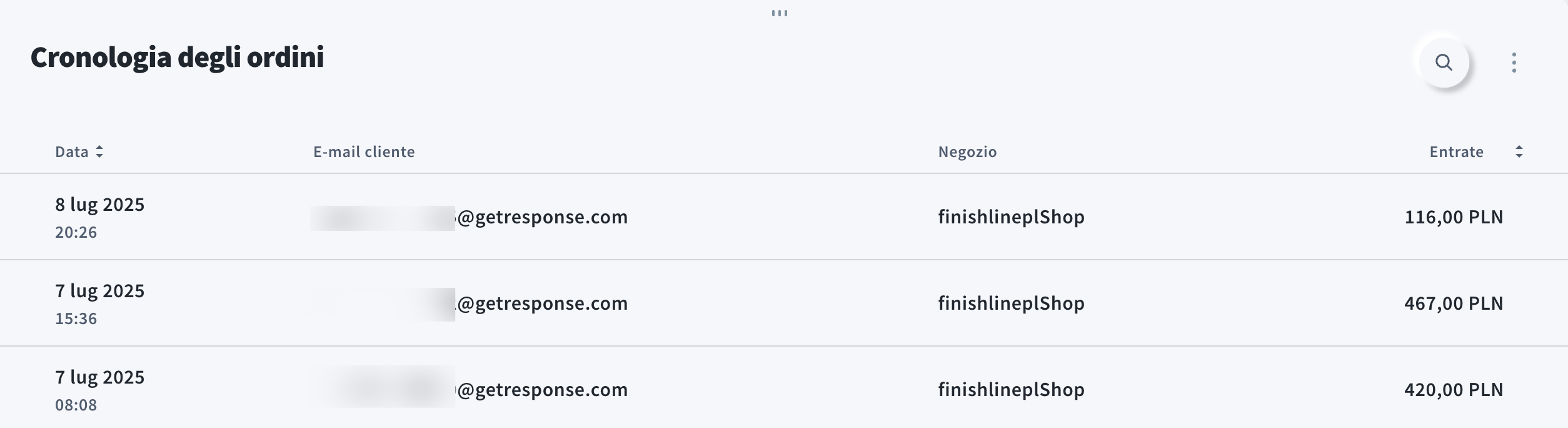Screen dimensions: 1568x428
Task: Click the Negozio column header
Action: point(967,151)
